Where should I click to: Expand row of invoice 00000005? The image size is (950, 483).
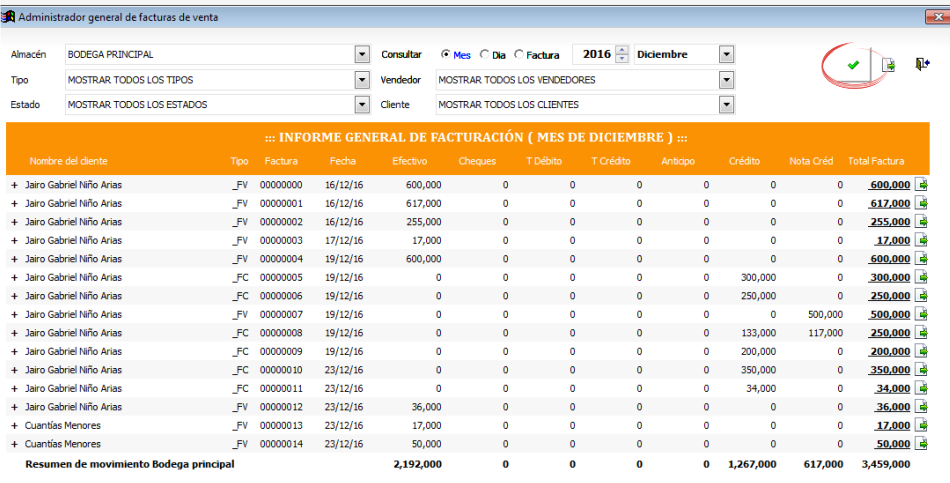pyautogui.click(x=15, y=278)
